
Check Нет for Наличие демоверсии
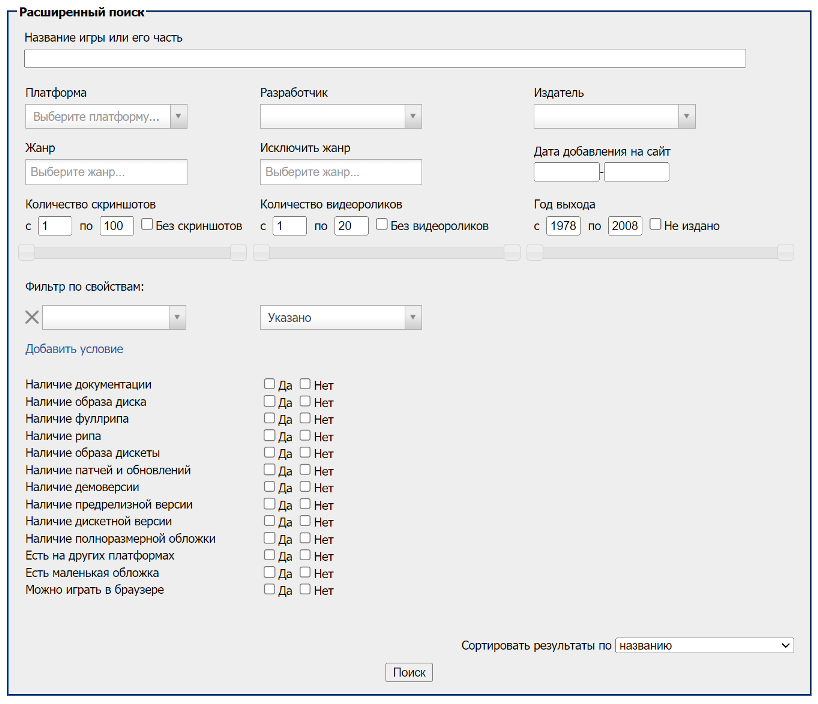tap(305, 487)
